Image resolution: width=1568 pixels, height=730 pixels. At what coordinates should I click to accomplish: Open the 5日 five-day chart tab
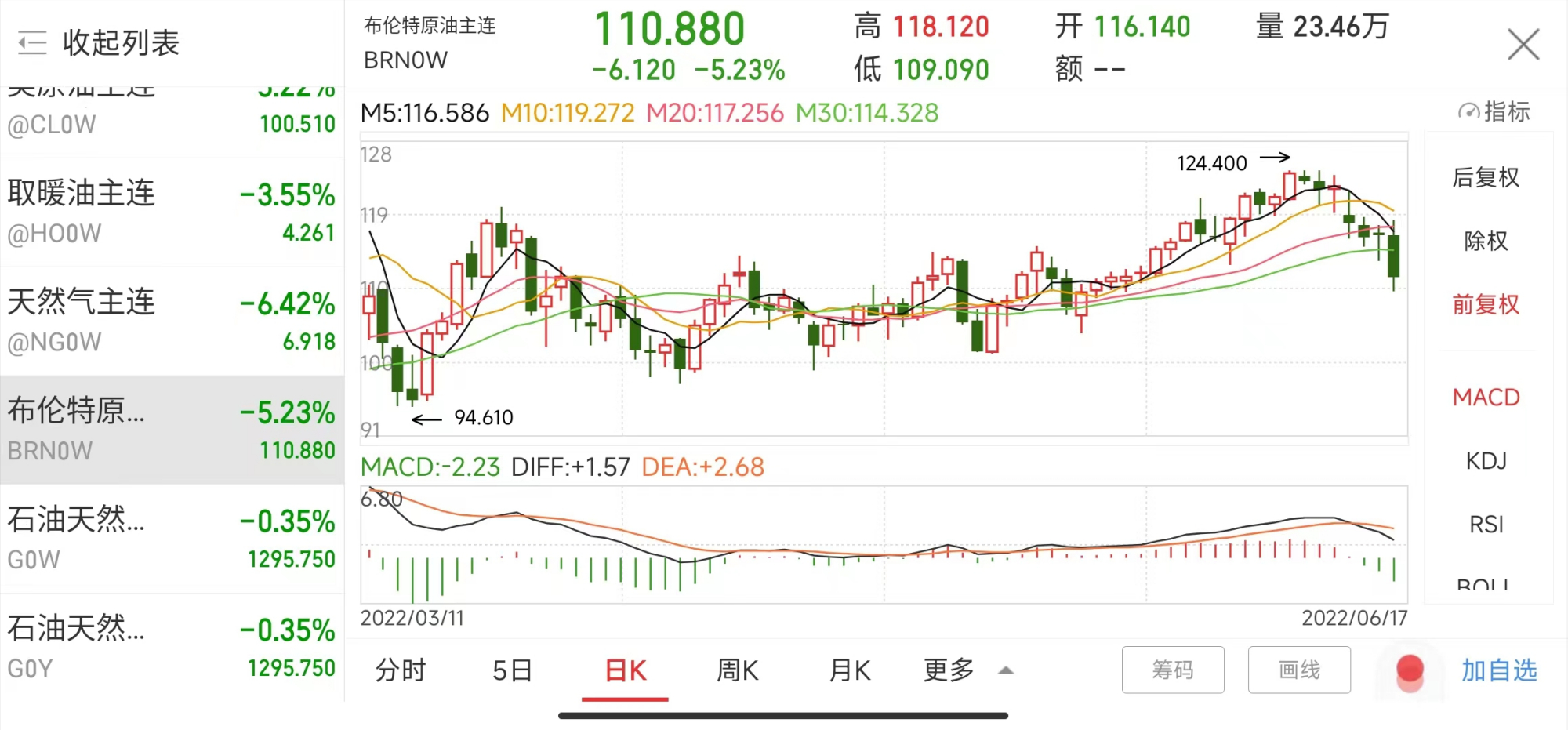[x=512, y=671]
